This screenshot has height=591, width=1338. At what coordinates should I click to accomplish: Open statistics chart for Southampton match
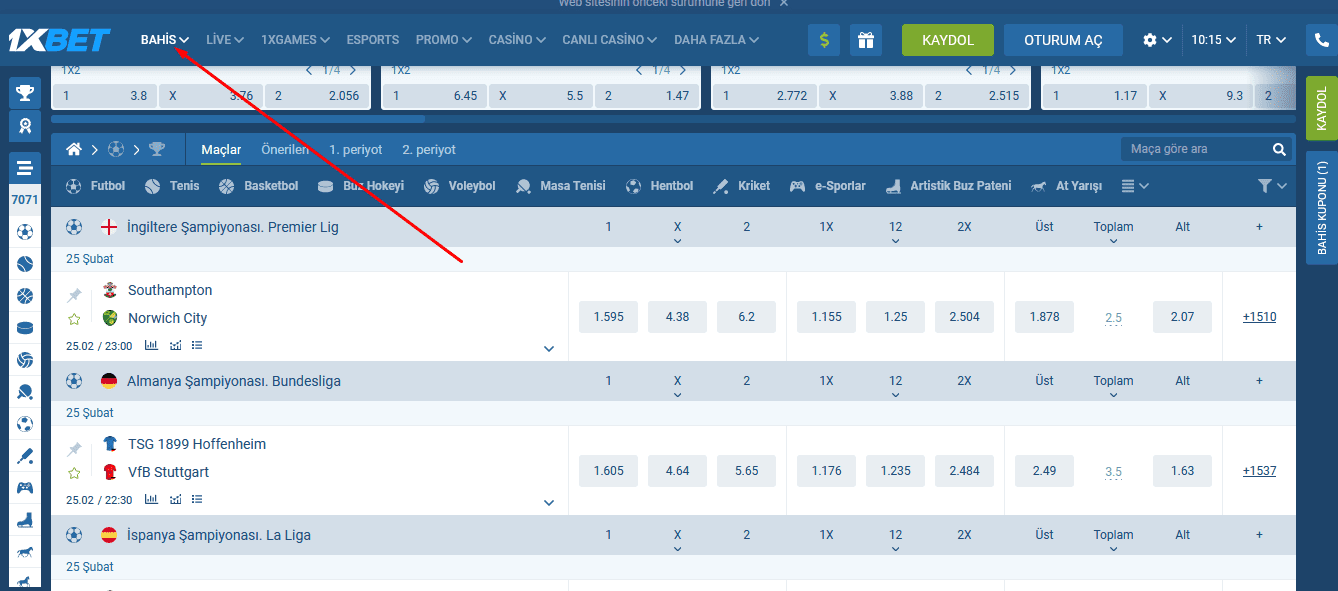152,345
